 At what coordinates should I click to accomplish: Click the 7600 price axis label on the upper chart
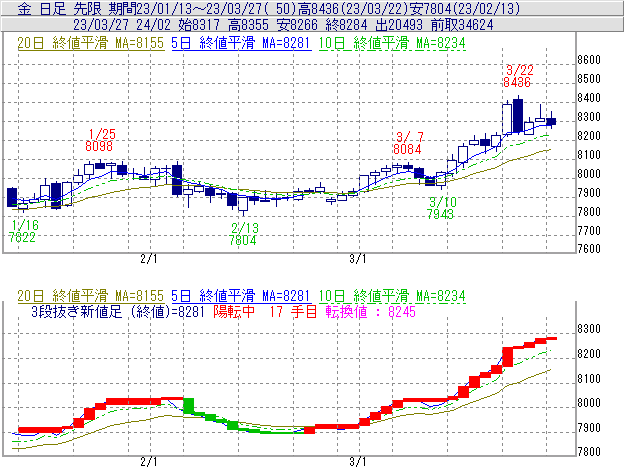[589, 249]
